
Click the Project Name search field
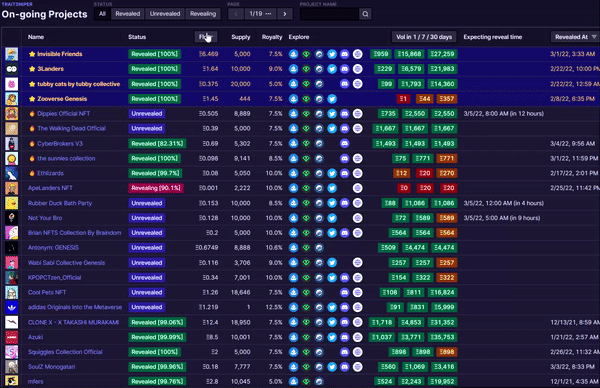pyautogui.click(x=329, y=14)
